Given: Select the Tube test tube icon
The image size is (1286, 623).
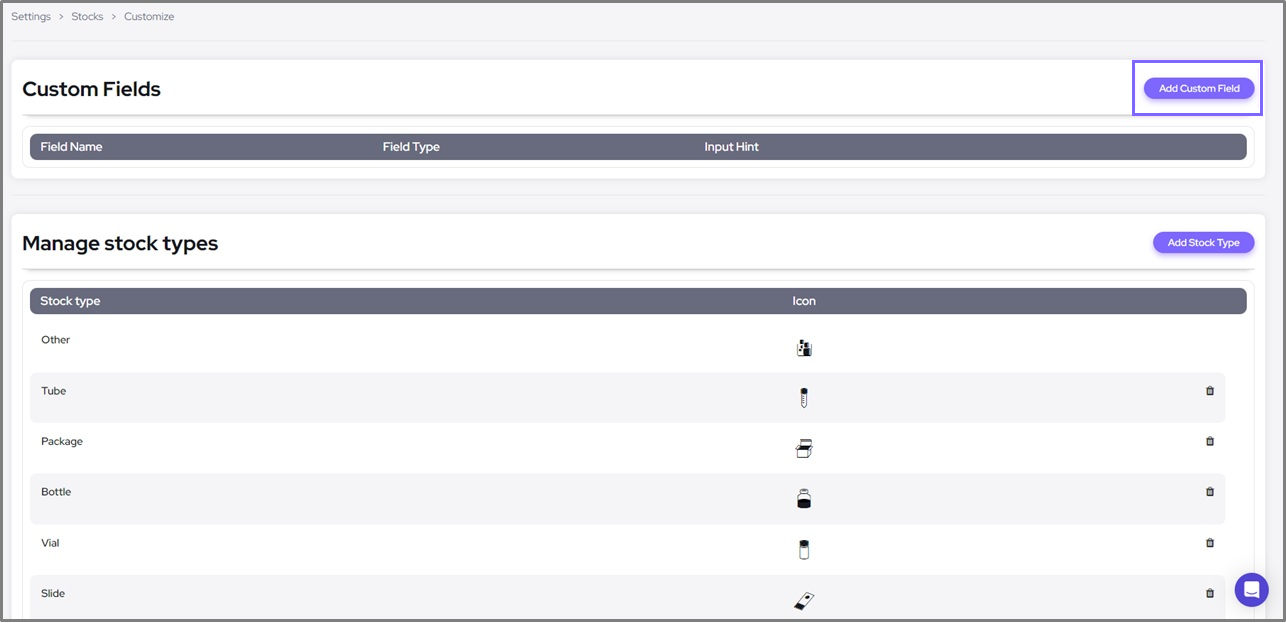Looking at the screenshot, I should (x=804, y=398).
